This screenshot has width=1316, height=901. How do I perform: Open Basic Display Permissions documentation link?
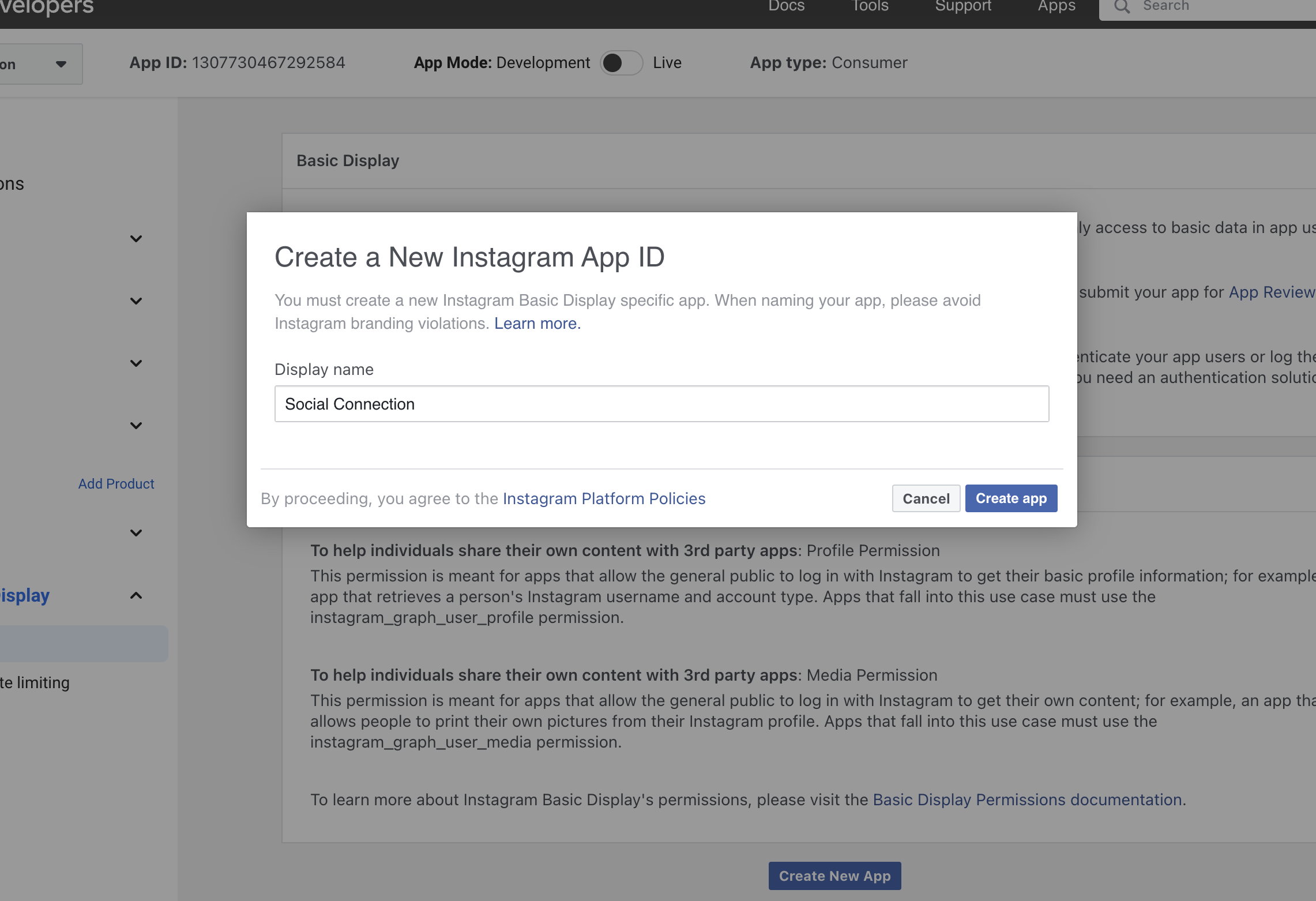(x=1028, y=800)
